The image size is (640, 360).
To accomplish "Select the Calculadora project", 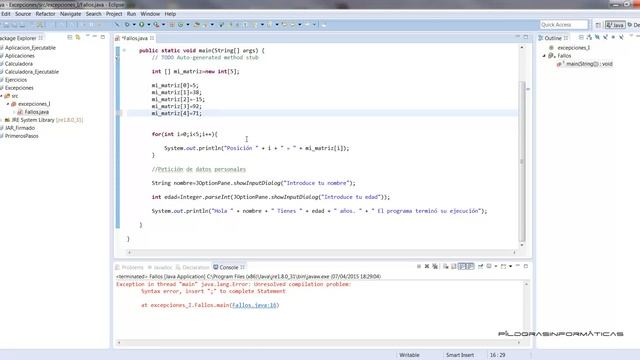I will (19, 64).
